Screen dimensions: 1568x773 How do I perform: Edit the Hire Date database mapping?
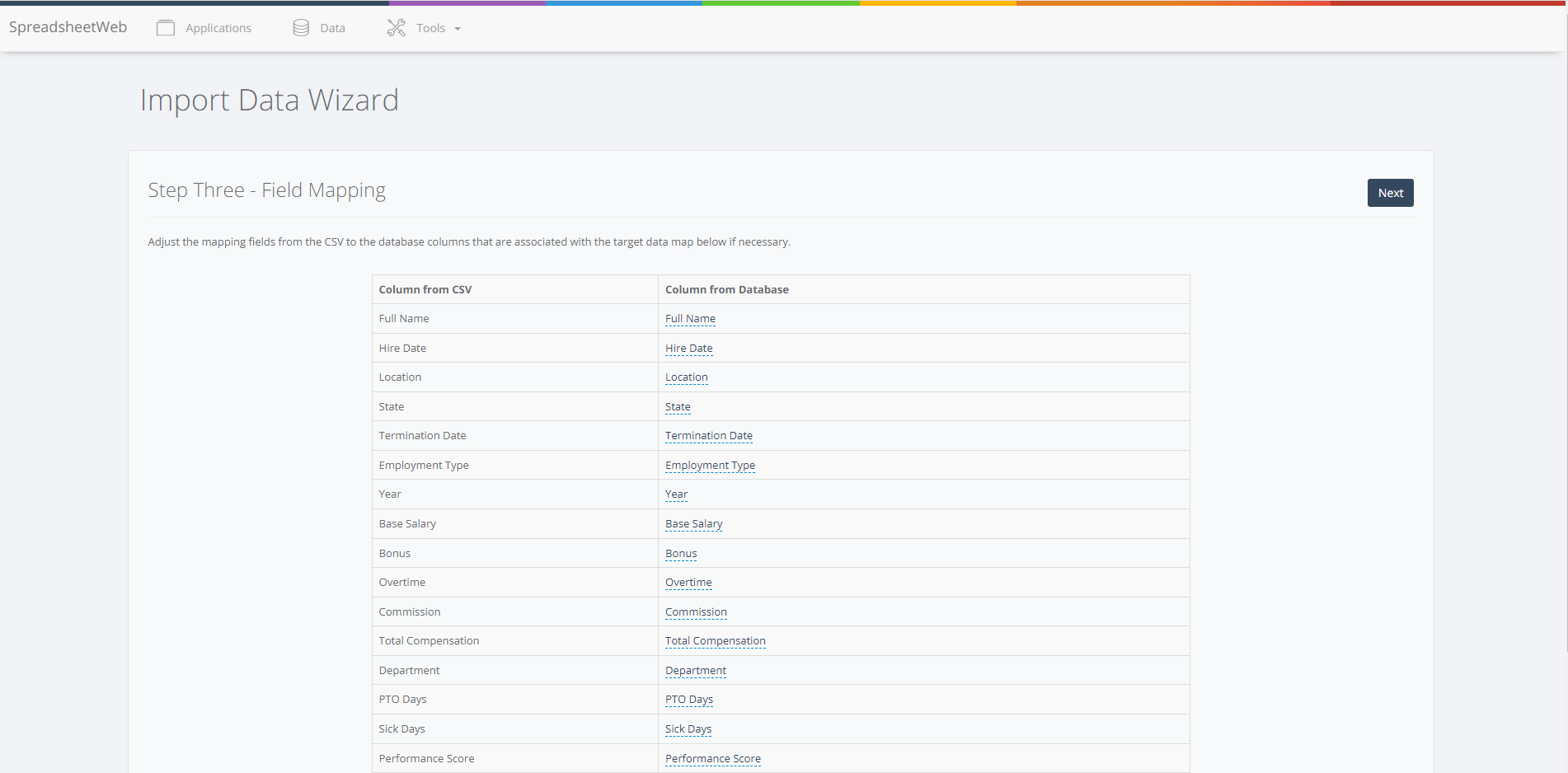[x=688, y=349]
